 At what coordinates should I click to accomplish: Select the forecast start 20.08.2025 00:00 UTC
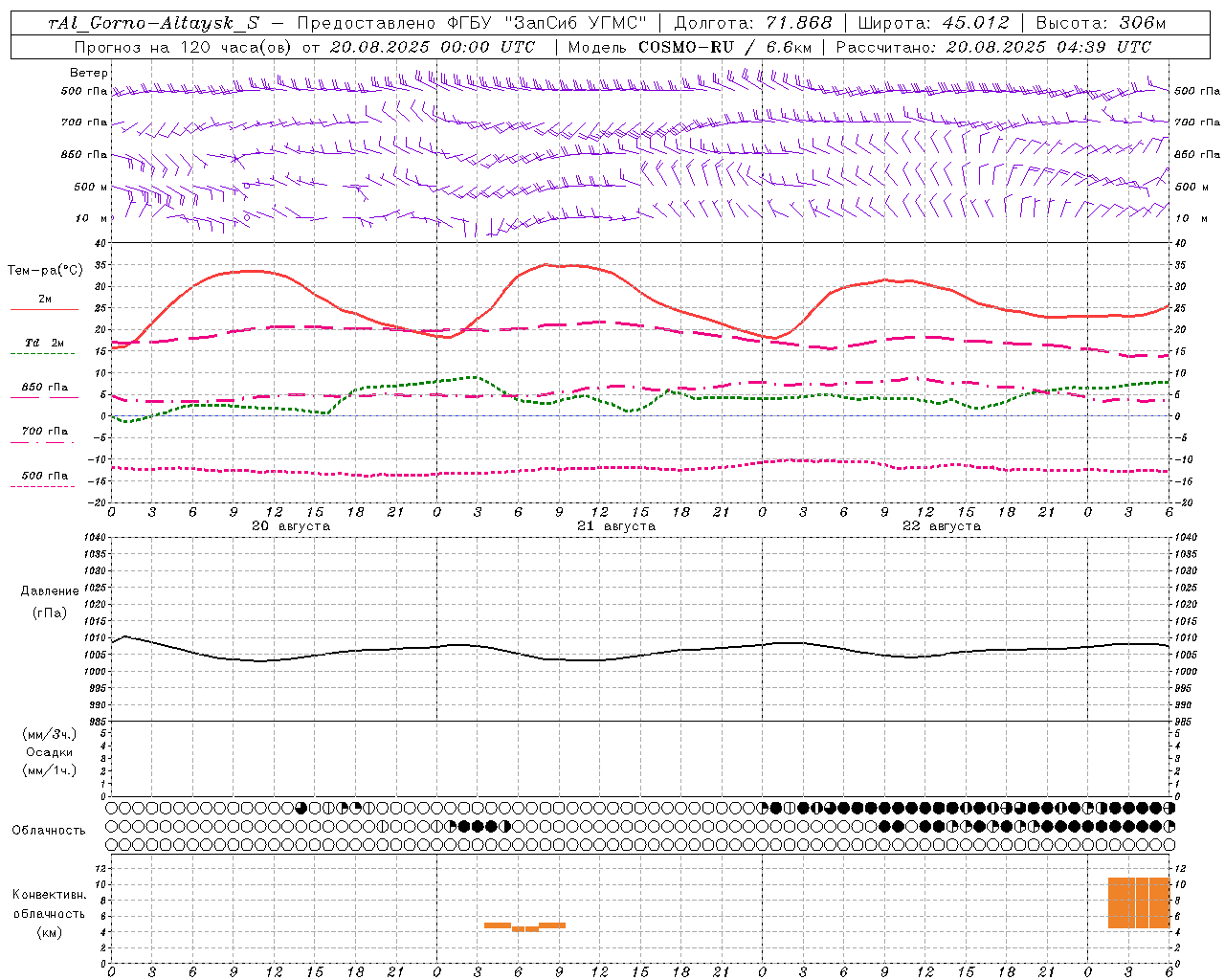coord(433,47)
